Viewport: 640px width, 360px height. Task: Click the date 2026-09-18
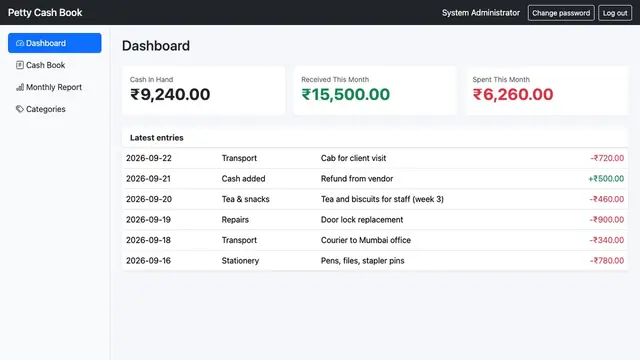[148, 240]
